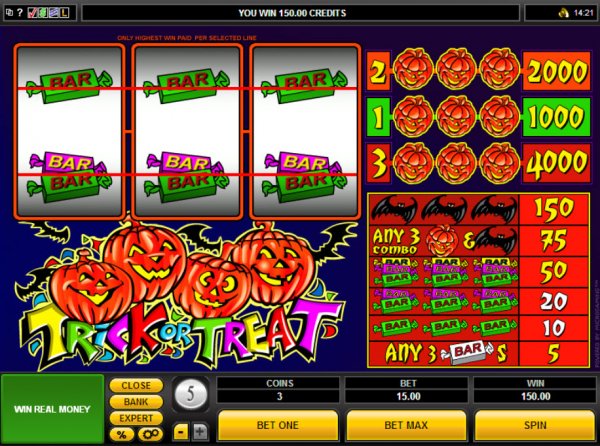Click the yellow CLOSE button

point(136,386)
